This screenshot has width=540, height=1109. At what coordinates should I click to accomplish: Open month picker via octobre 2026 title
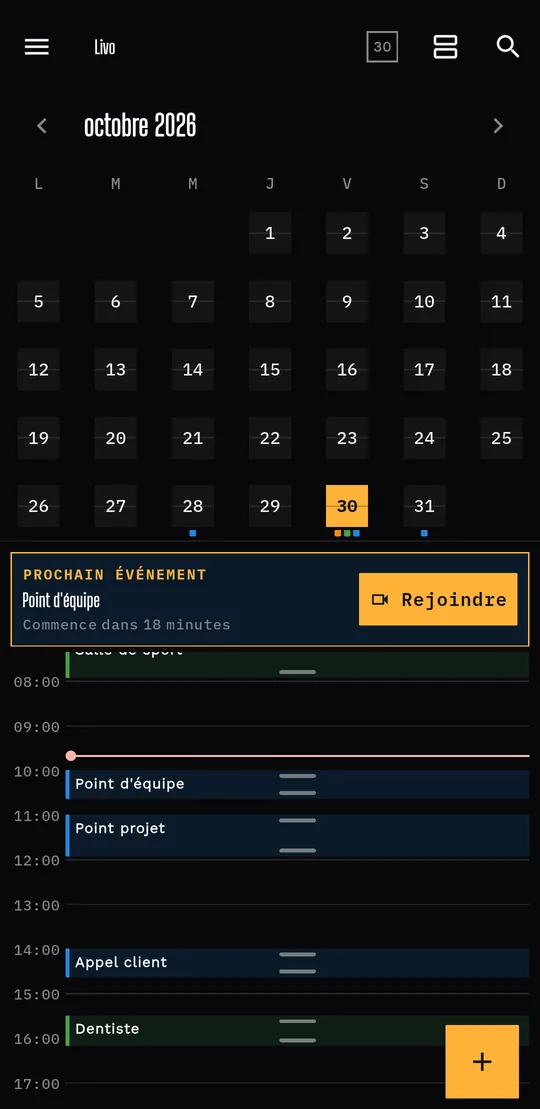pos(140,126)
